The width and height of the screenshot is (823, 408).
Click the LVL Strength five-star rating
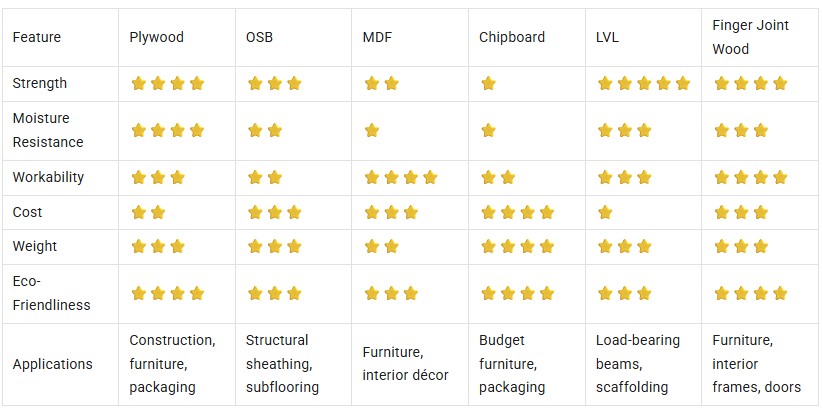point(643,83)
